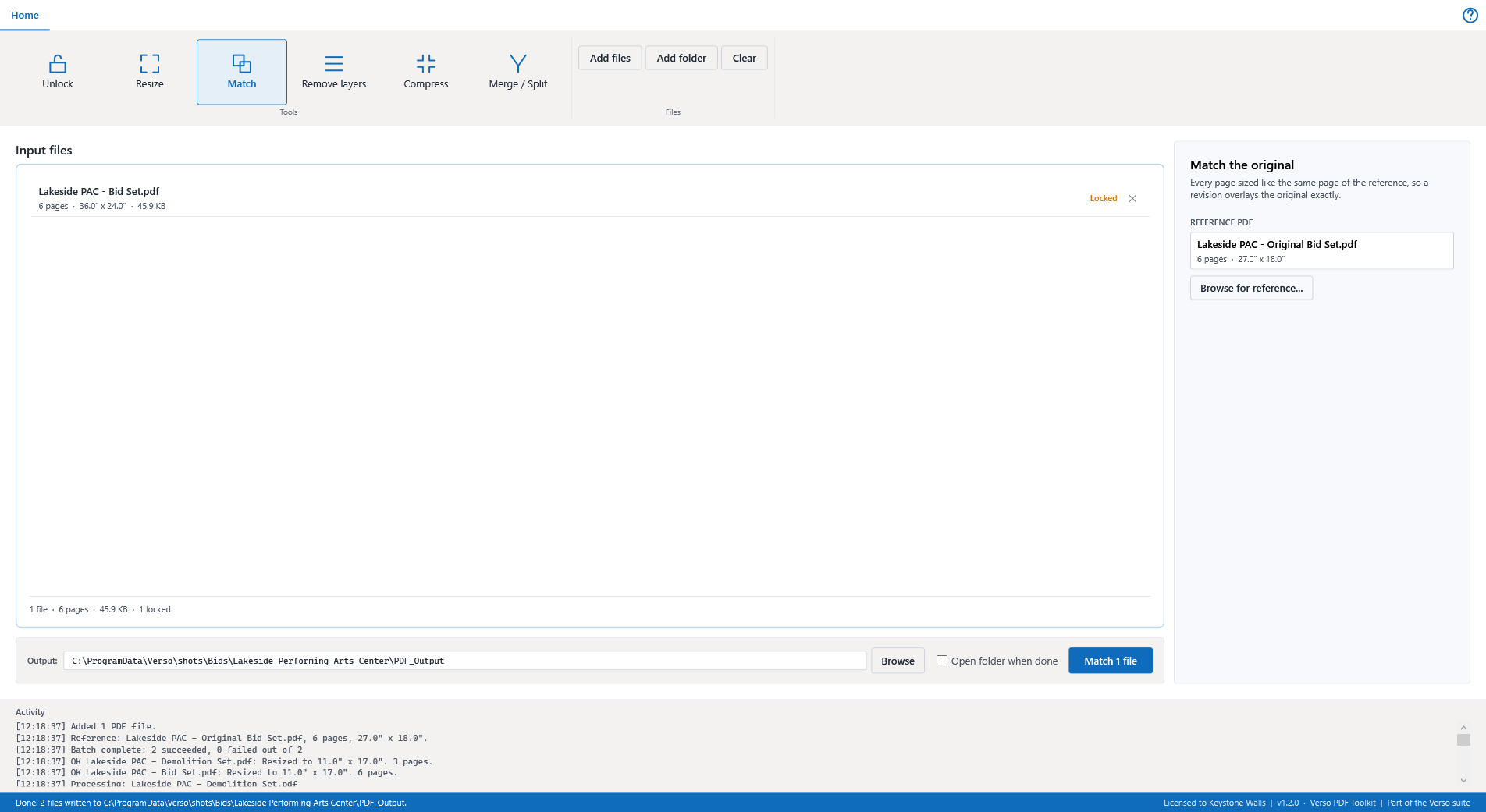Select the Match tool
Image resolution: width=1486 pixels, height=812 pixels.
242,72
